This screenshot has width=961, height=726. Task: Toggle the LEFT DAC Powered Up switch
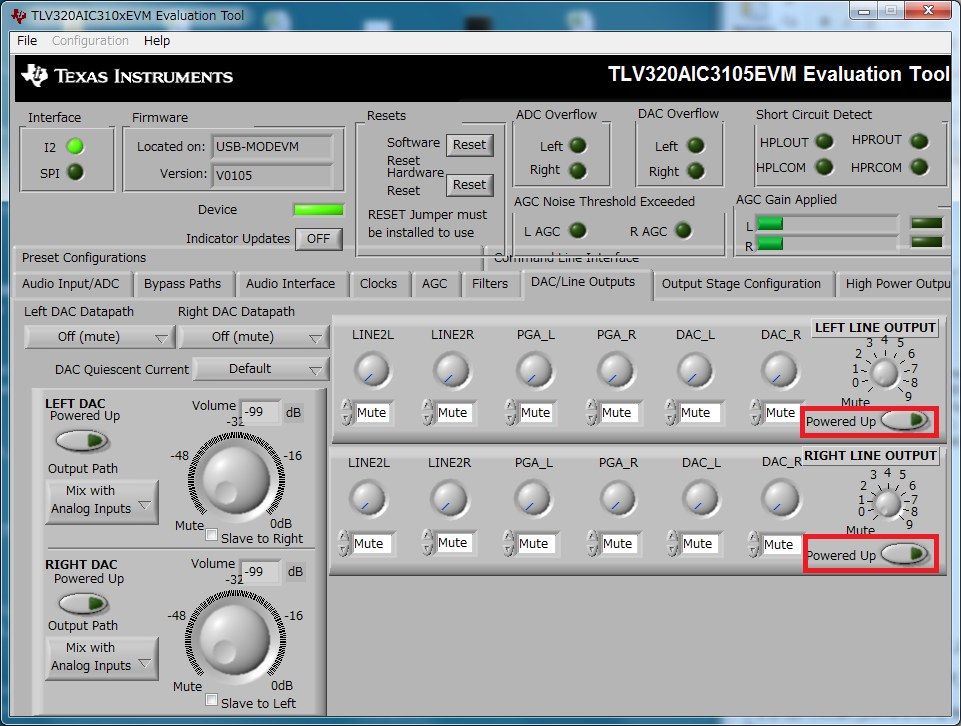[82, 441]
